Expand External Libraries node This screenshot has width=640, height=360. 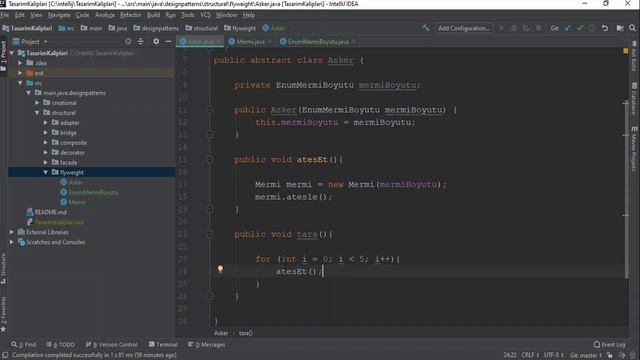(x=12, y=232)
